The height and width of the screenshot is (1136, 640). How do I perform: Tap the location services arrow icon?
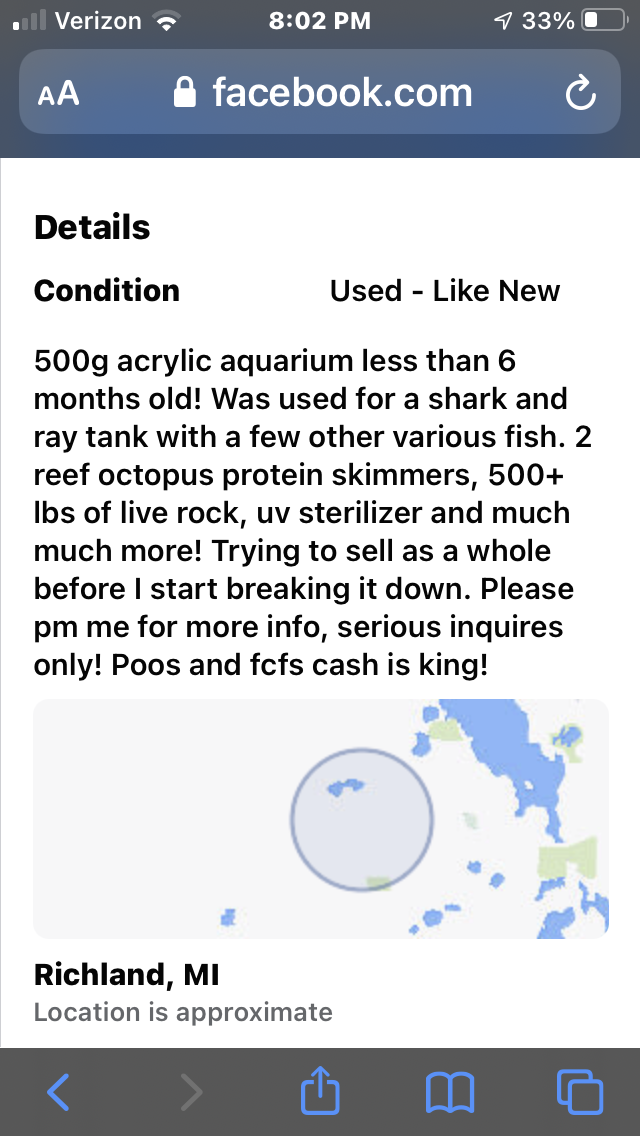tap(503, 21)
